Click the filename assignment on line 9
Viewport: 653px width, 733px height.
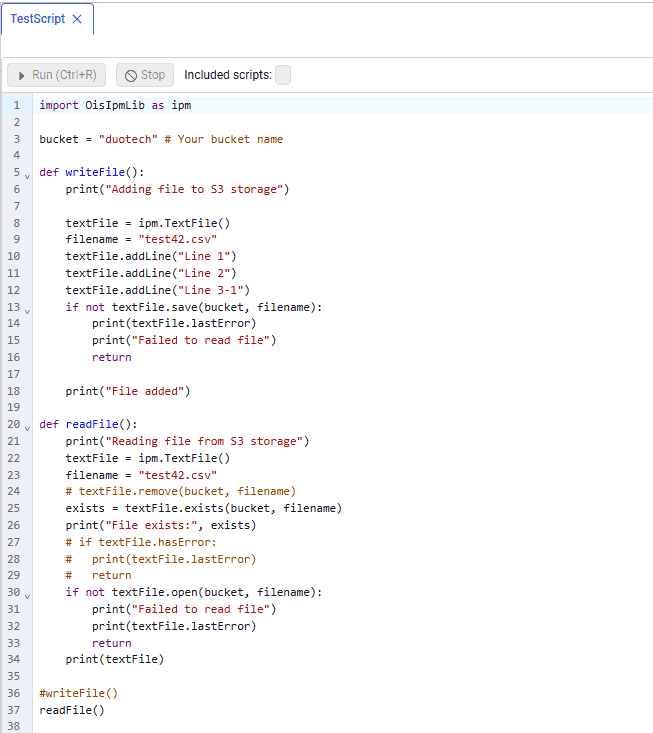coord(141,239)
